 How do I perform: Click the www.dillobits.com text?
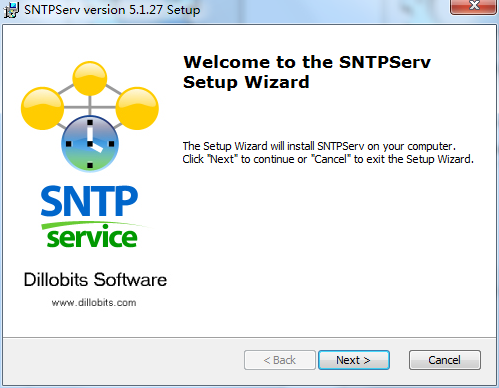coord(94,303)
